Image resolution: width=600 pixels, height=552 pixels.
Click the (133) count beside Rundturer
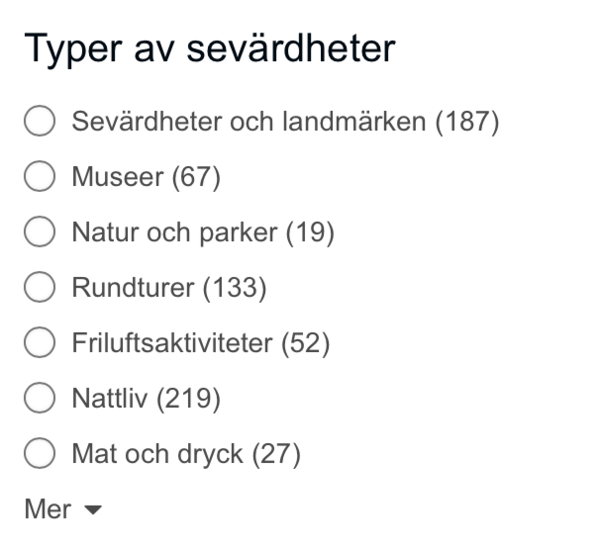235,289
